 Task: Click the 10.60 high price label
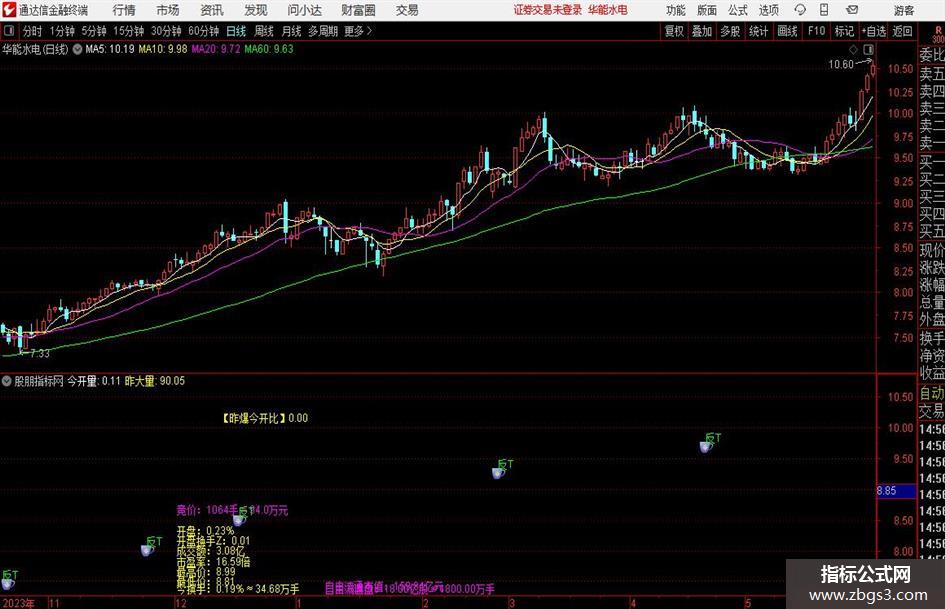click(x=841, y=65)
